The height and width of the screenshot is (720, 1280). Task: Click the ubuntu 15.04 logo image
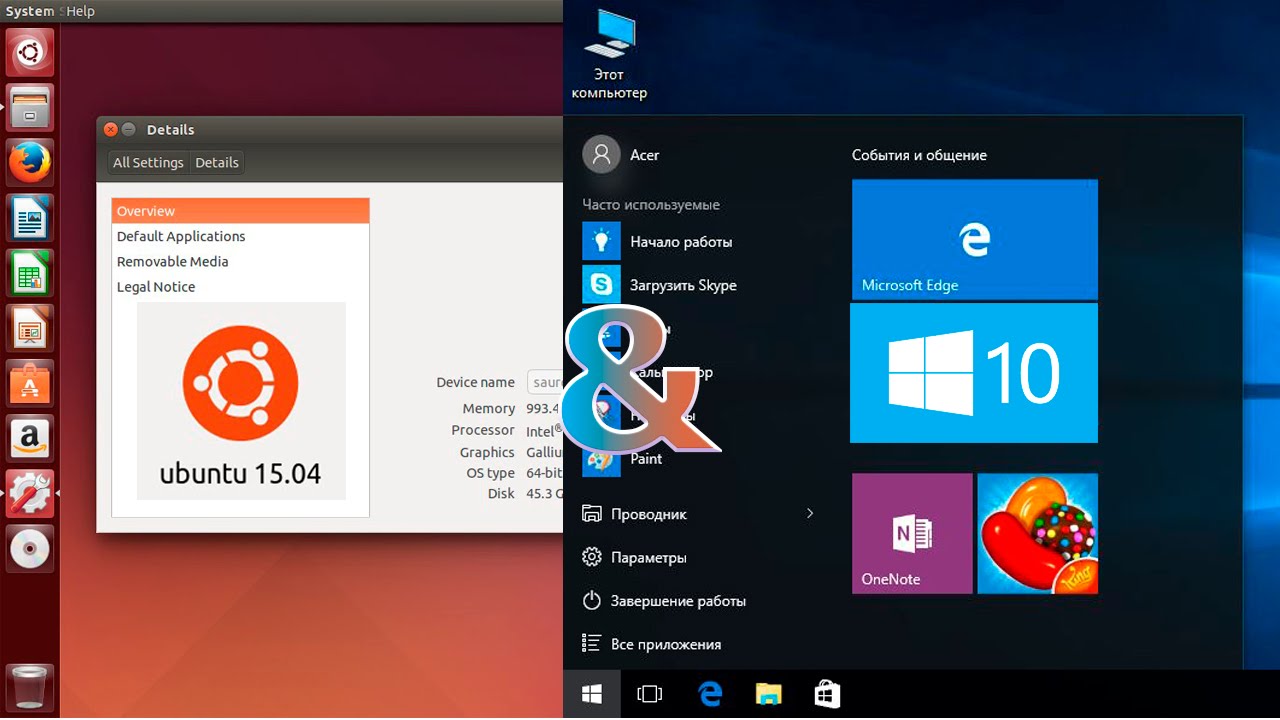click(241, 401)
